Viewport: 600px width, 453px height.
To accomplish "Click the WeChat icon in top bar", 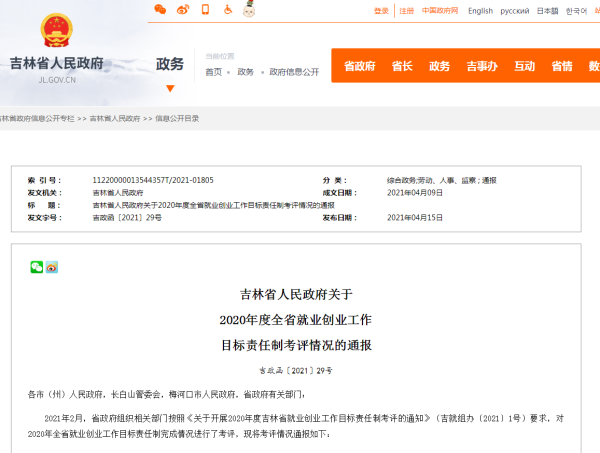I will coord(160,10).
